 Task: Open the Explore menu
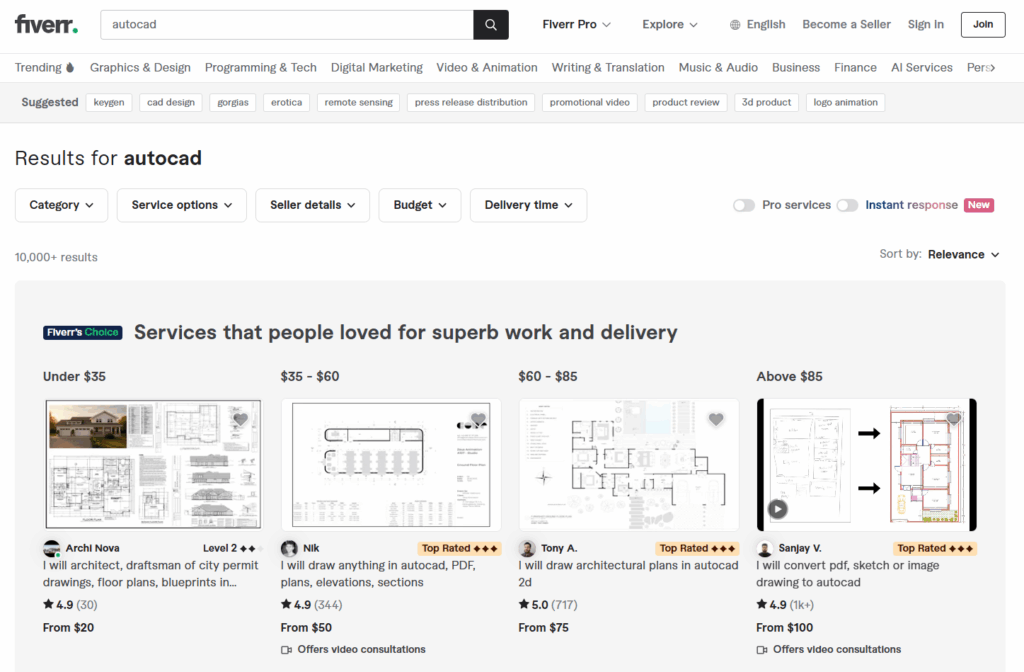click(x=669, y=24)
